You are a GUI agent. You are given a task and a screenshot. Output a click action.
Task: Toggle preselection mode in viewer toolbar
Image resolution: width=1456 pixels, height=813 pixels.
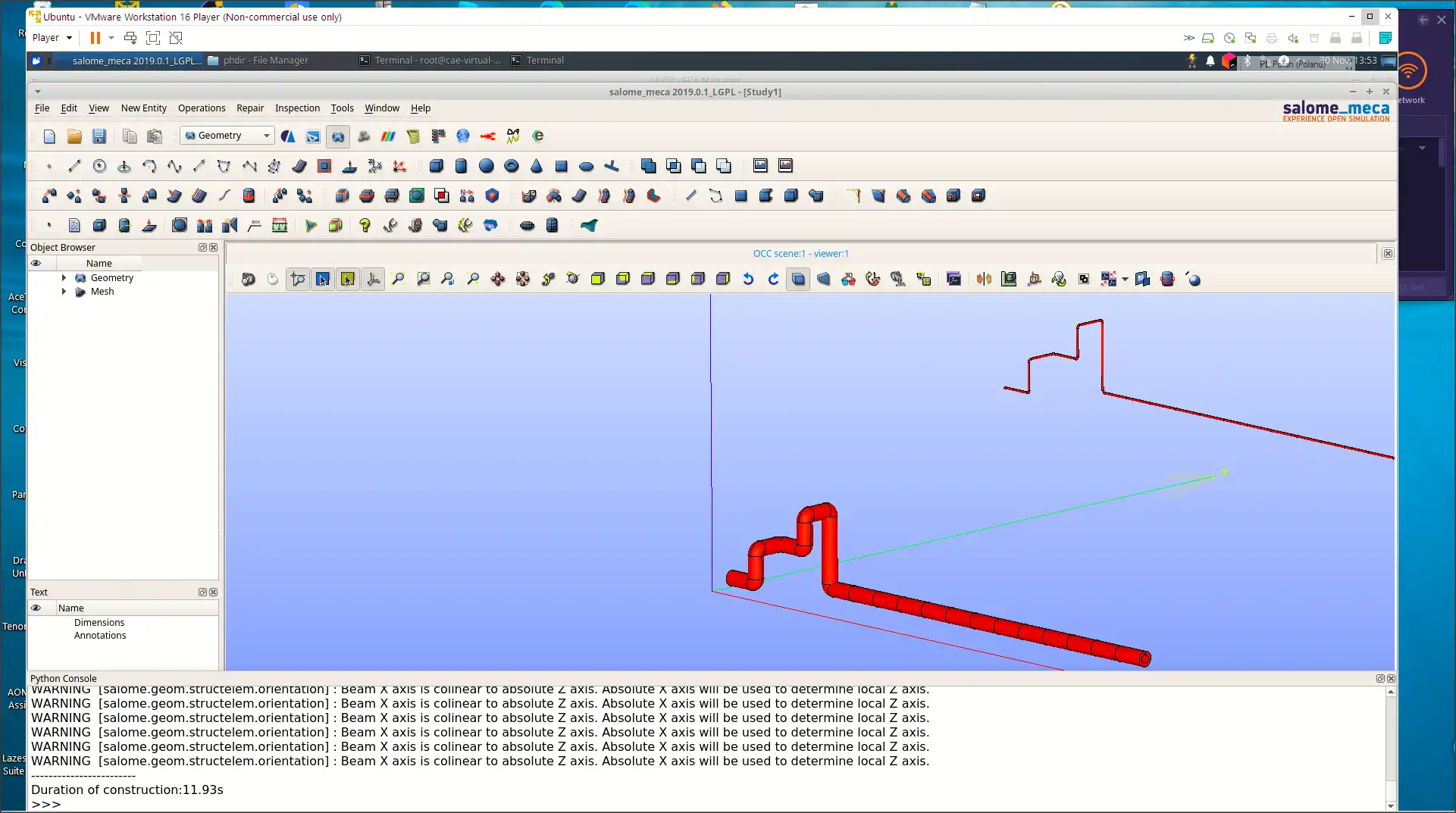323,280
